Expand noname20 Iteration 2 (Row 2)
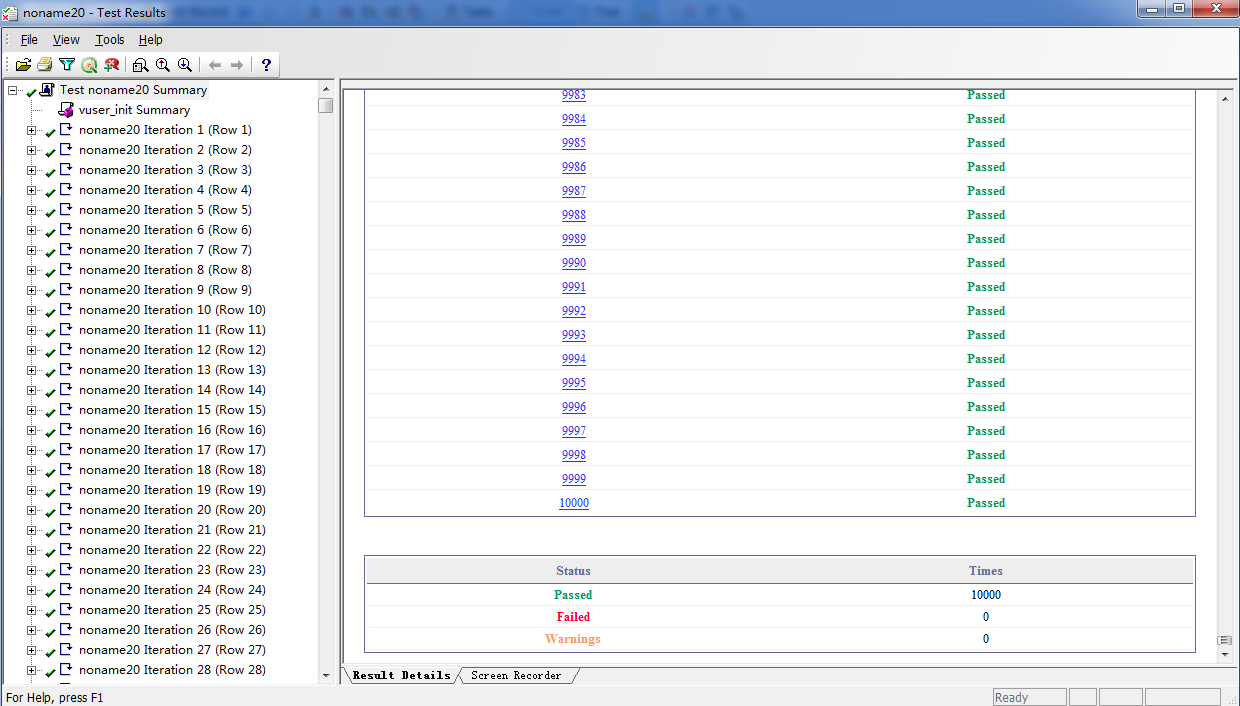 point(32,150)
